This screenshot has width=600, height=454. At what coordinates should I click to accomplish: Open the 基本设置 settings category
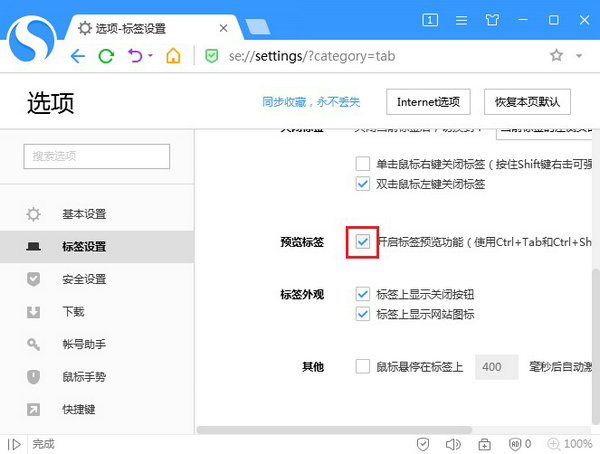84,214
